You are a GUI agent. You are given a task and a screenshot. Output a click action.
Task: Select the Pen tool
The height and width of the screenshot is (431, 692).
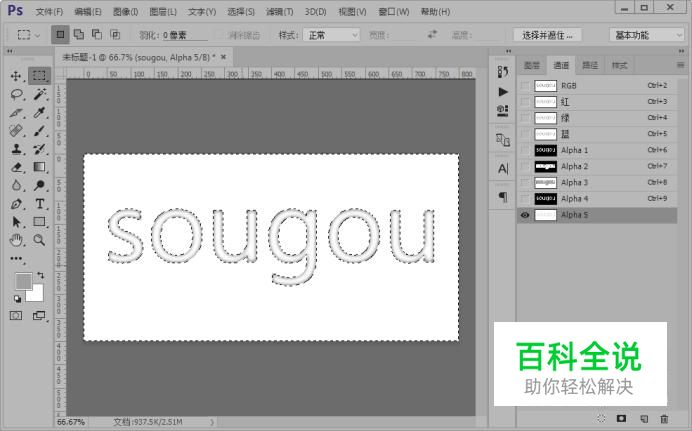(16, 204)
